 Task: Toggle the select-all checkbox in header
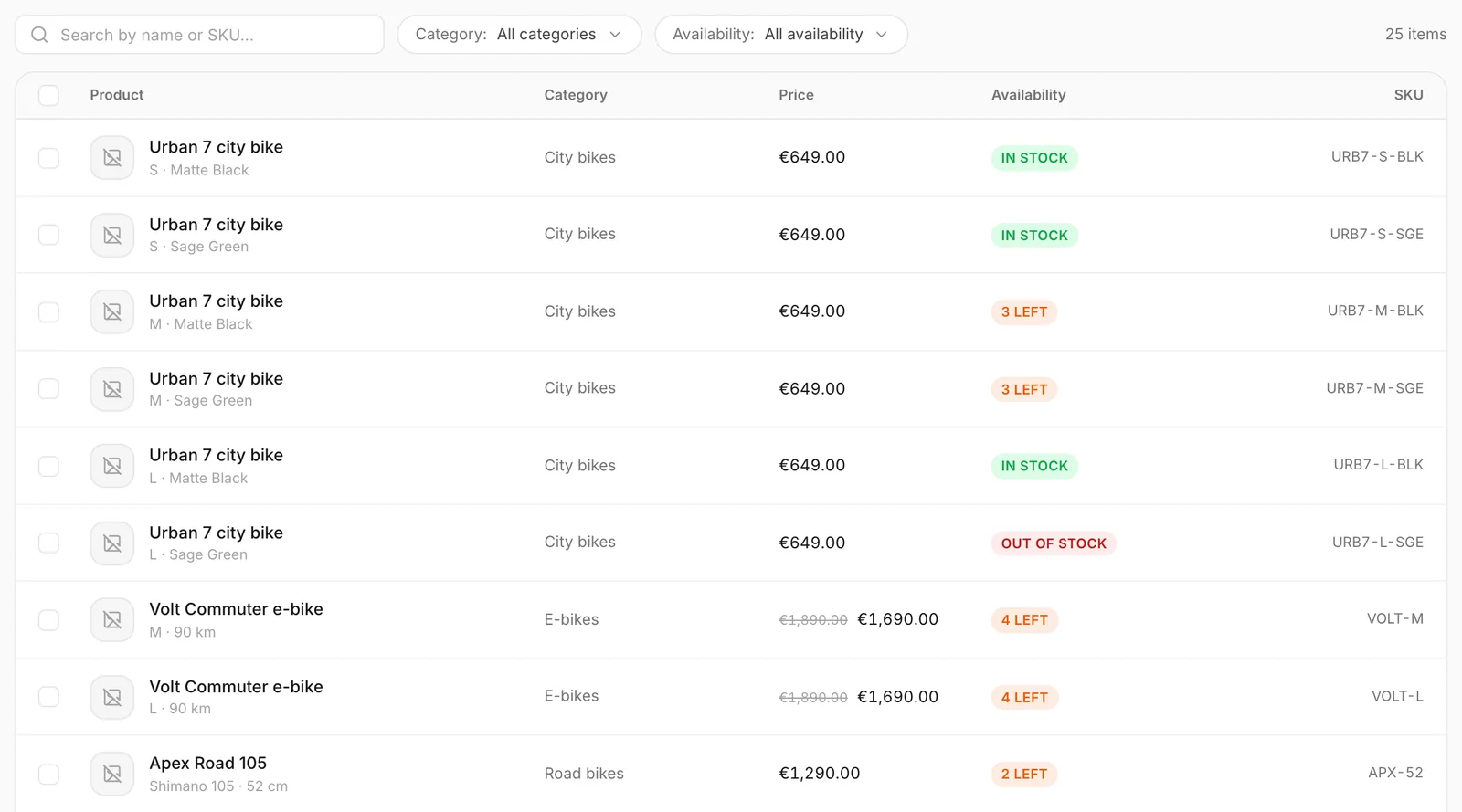tap(48, 95)
